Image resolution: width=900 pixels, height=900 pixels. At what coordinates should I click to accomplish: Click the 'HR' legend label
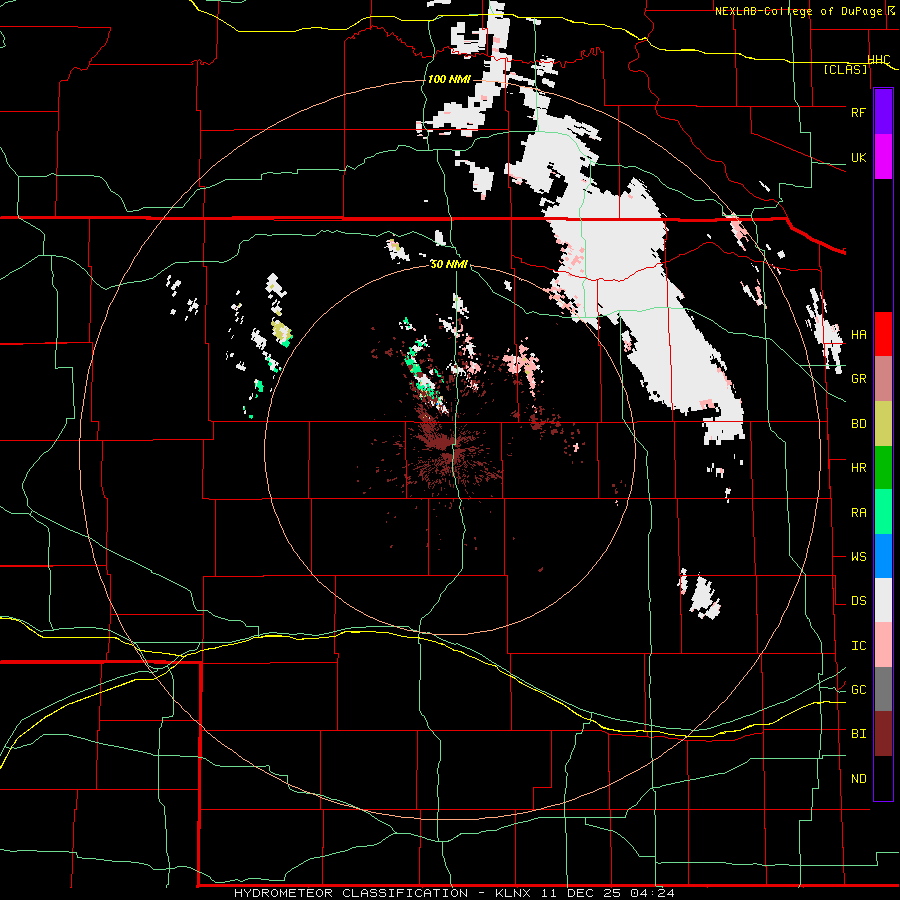(x=858, y=468)
